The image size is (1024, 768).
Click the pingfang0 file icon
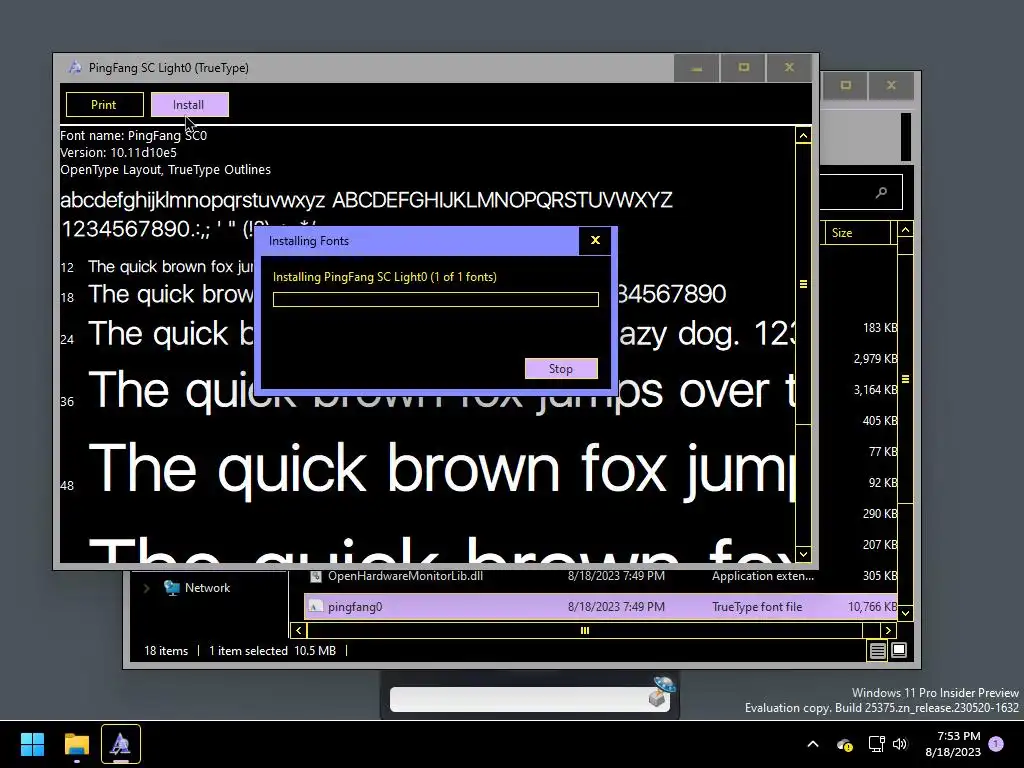[315, 607]
